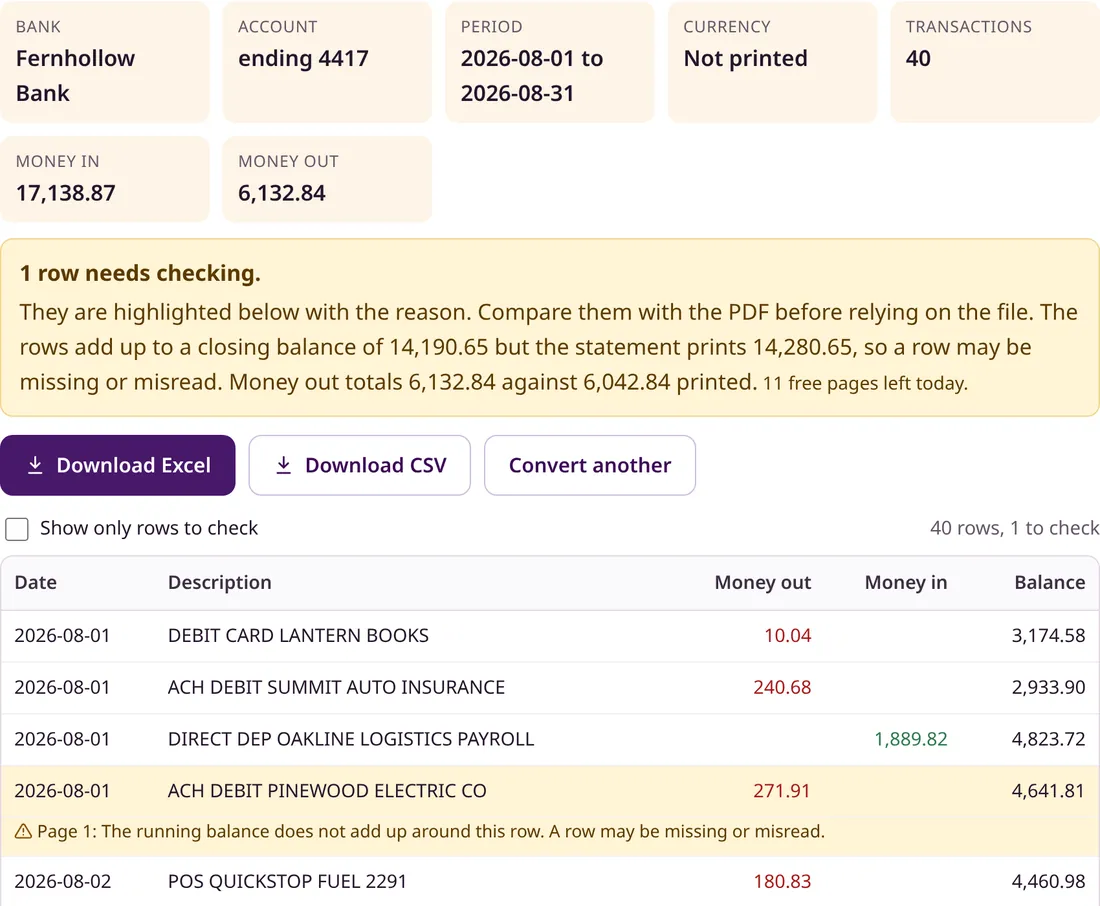Click the Money Out total 6,132.84
Viewport: 1100px width, 906px height.
pyautogui.click(x=281, y=193)
